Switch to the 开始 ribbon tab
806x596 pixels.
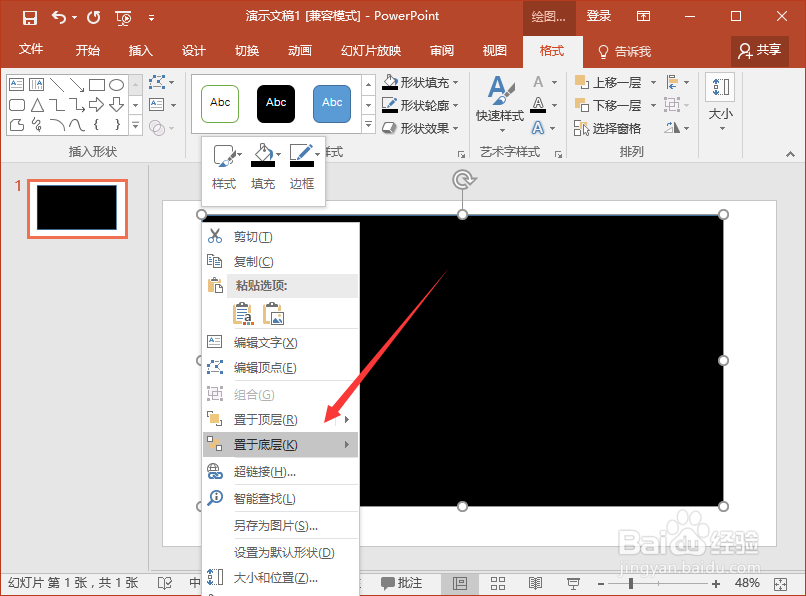tap(87, 50)
